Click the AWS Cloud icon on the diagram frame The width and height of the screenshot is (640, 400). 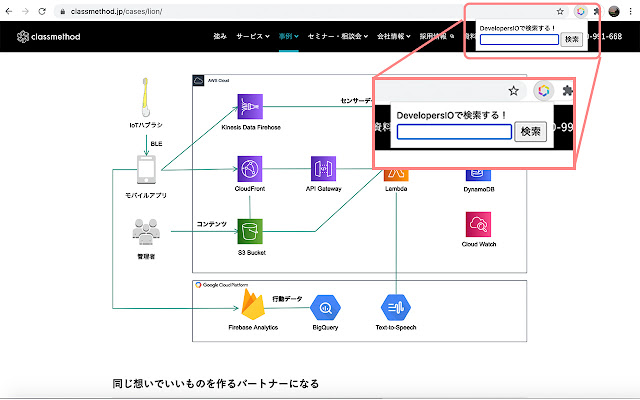tap(198, 80)
